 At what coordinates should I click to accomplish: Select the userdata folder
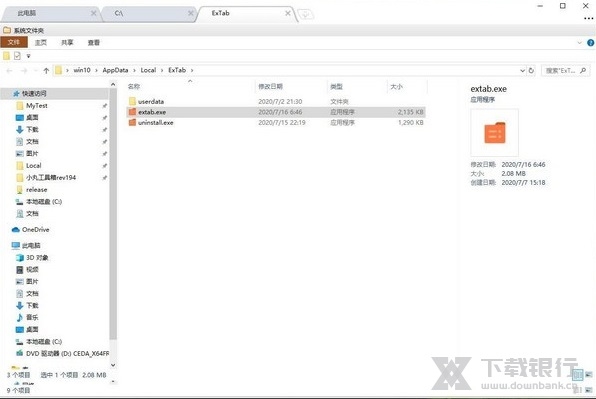click(276, 101)
